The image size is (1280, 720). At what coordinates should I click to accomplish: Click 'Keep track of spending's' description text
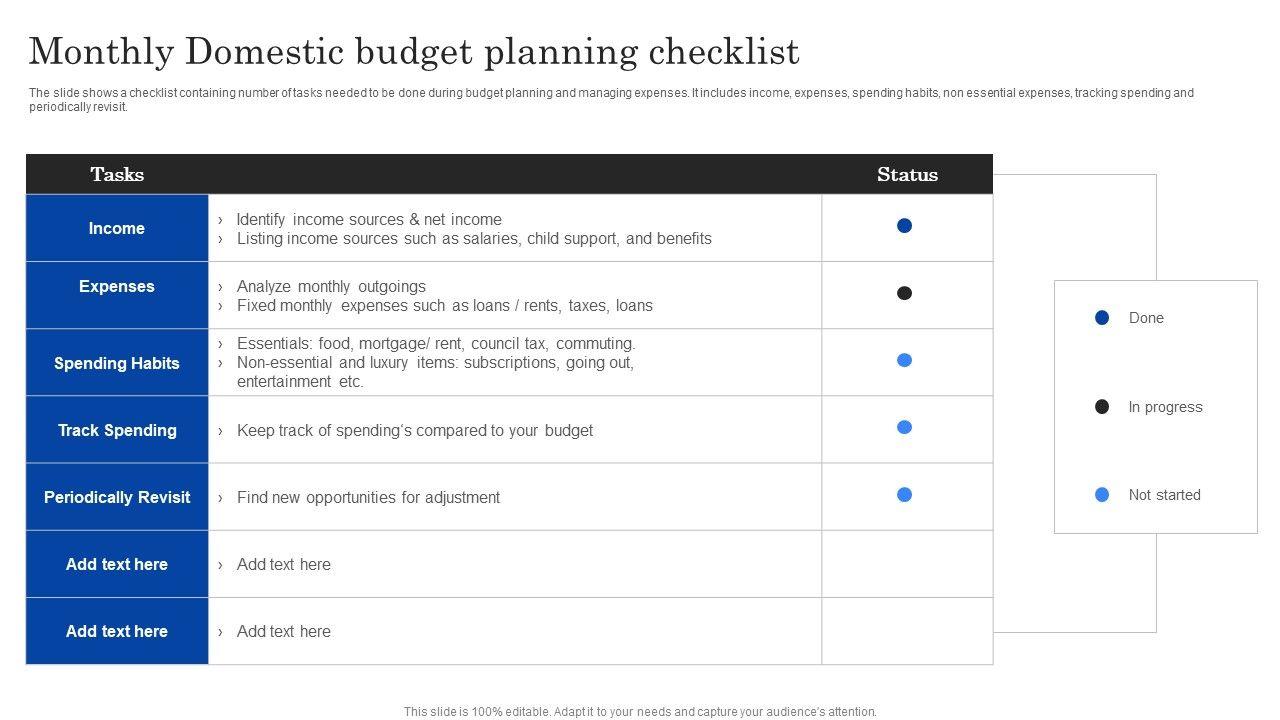(x=414, y=430)
